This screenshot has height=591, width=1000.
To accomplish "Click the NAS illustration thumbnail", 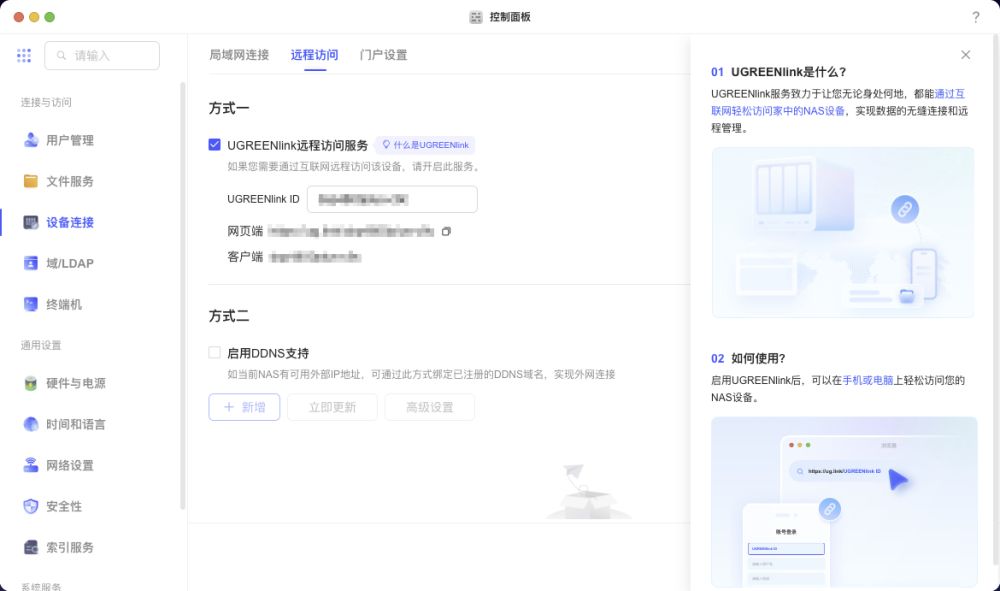I will click(x=842, y=232).
